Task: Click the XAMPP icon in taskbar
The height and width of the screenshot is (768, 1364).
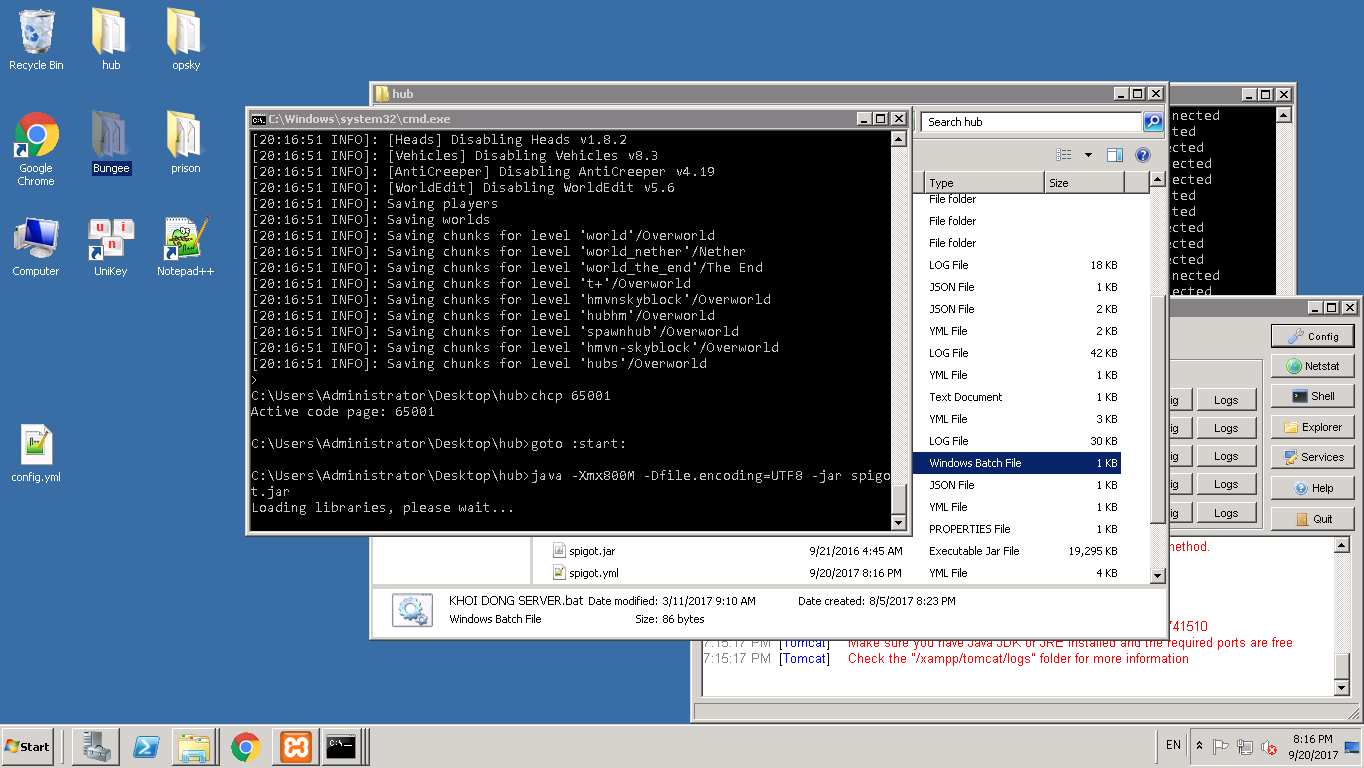Action: click(x=294, y=747)
